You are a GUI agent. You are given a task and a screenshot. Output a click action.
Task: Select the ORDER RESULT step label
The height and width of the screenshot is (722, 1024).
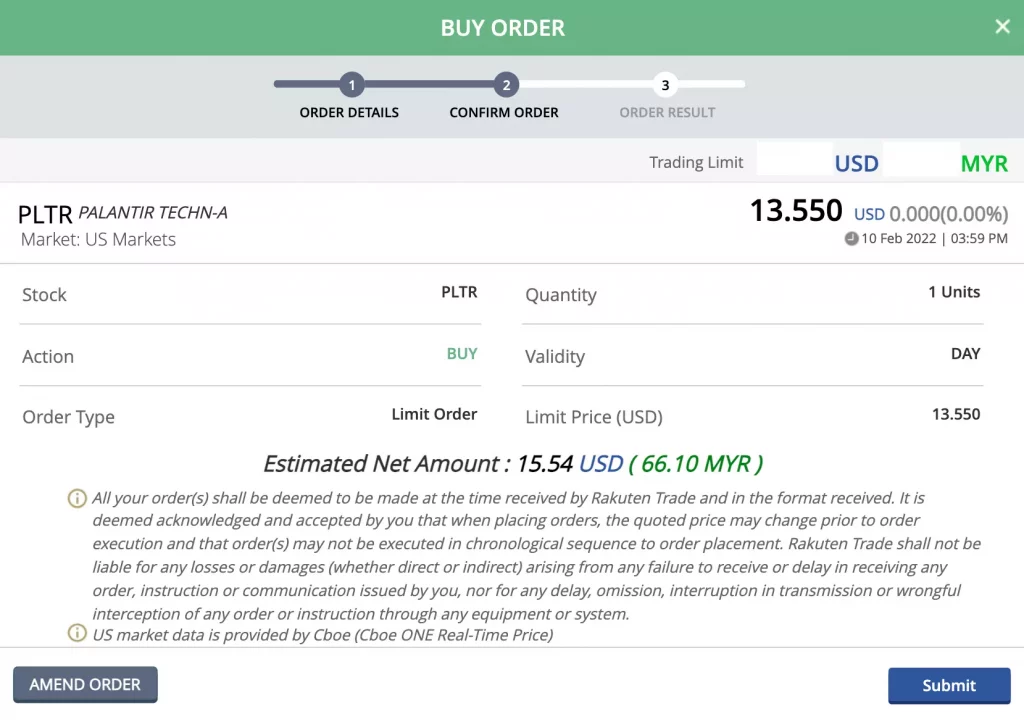tap(667, 113)
